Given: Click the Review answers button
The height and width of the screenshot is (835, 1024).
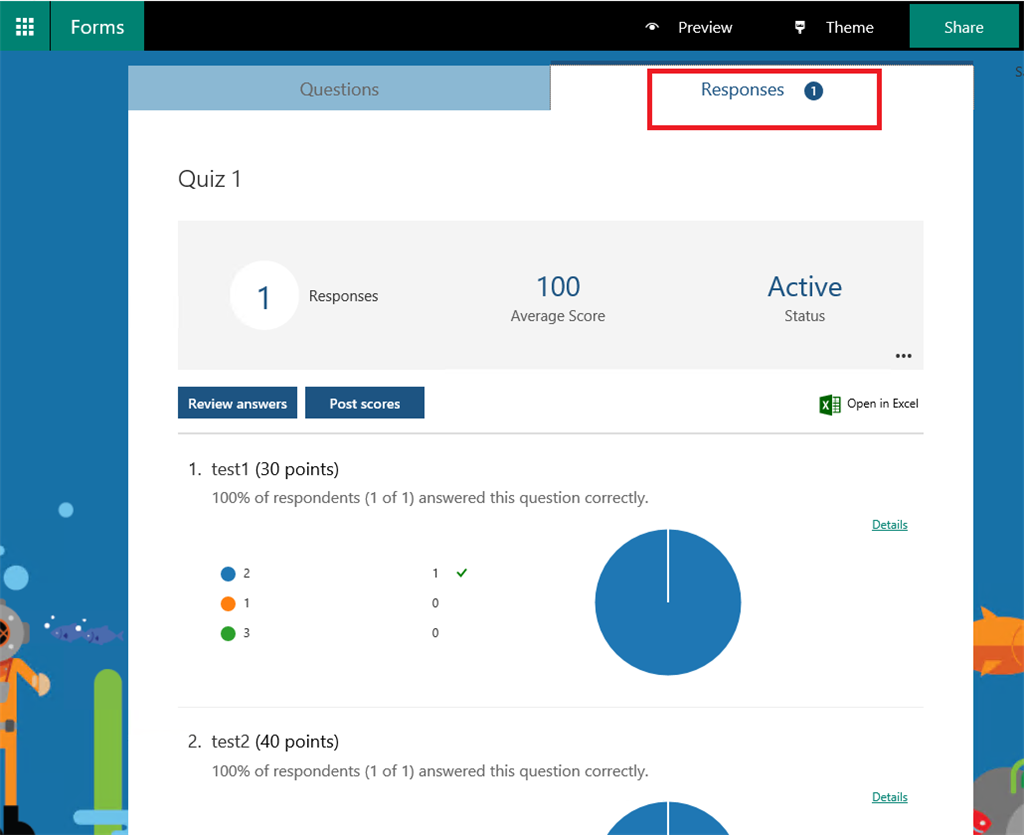Looking at the screenshot, I should (237, 403).
